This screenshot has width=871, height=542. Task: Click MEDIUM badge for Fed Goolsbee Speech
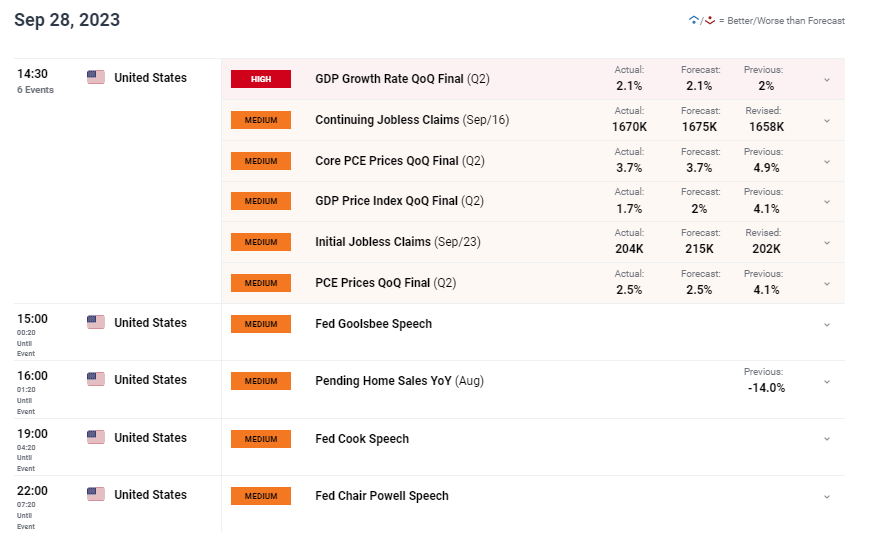[x=261, y=324]
